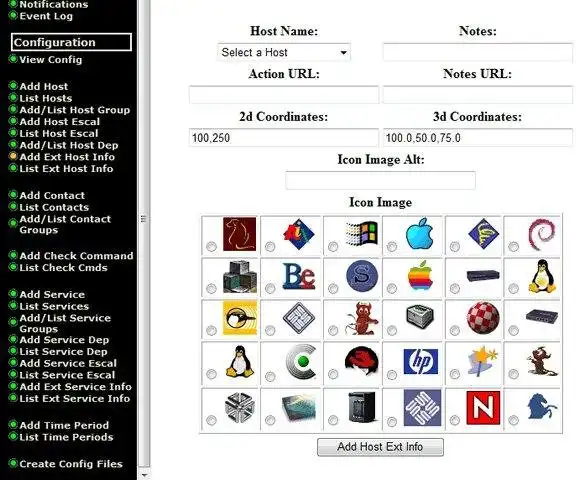Viewport: 585px width, 480px height.
Task: Click the yellow bird-head logo icon
Action: 240,318
